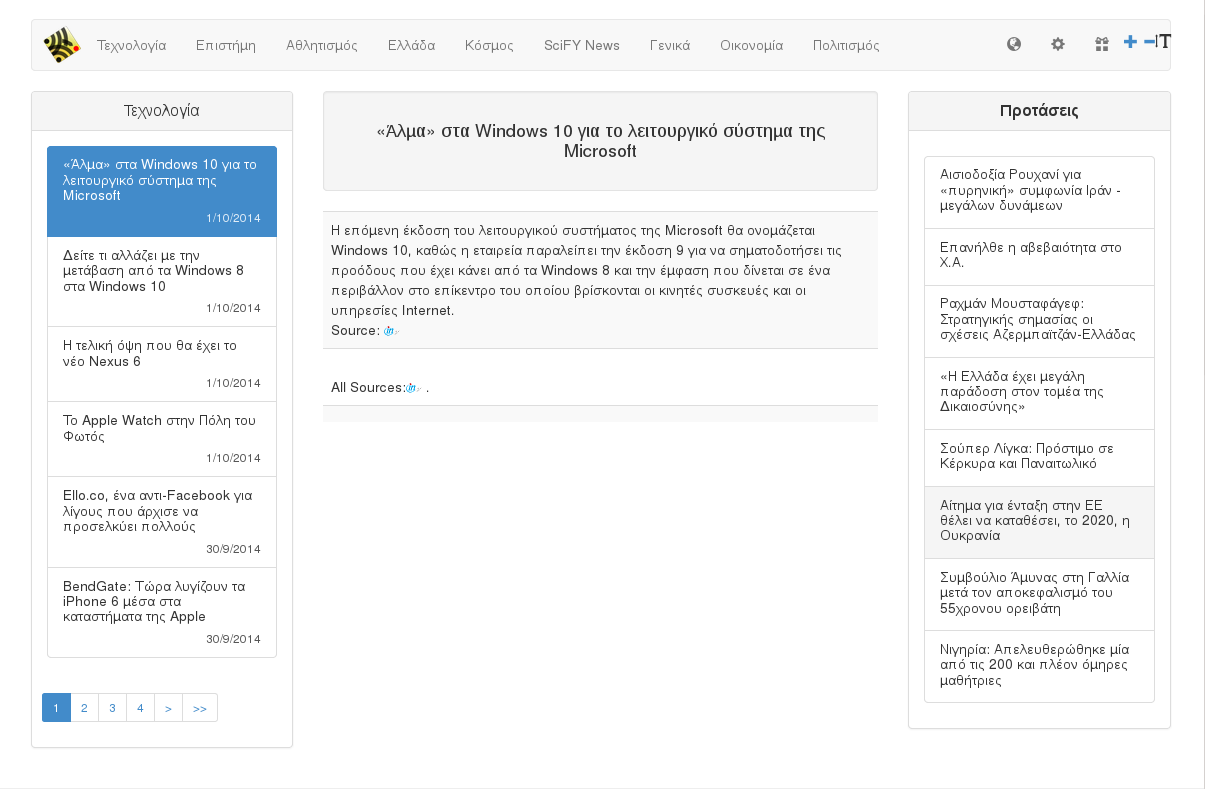
Task: Click the 30/9/2014 date under Ello.co article
Action: tap(233, 549)
